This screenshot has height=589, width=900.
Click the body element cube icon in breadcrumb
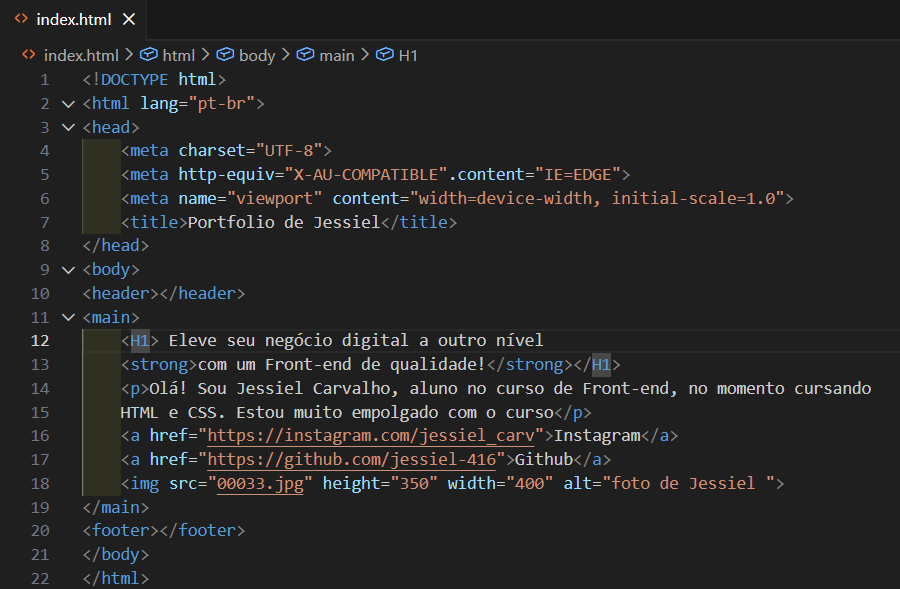click(x=225, y=55)
